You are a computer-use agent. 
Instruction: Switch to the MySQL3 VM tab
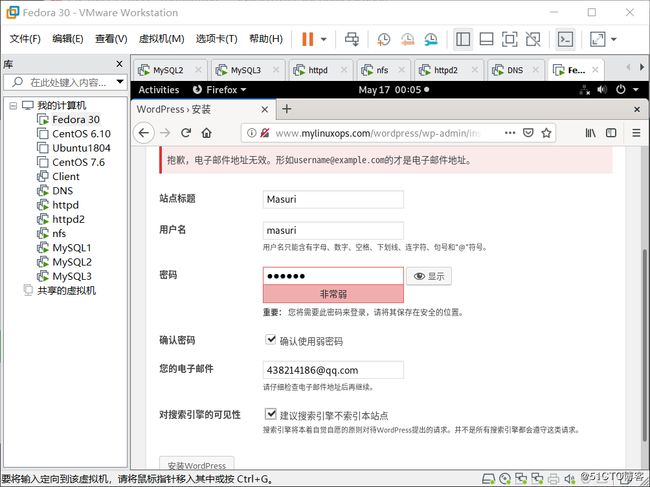[248, 70]
